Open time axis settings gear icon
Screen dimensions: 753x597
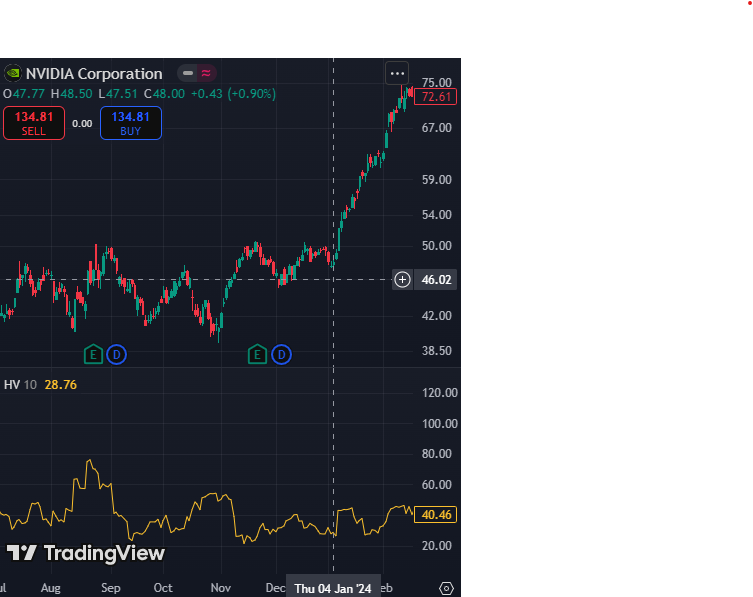tap(446, 588)
